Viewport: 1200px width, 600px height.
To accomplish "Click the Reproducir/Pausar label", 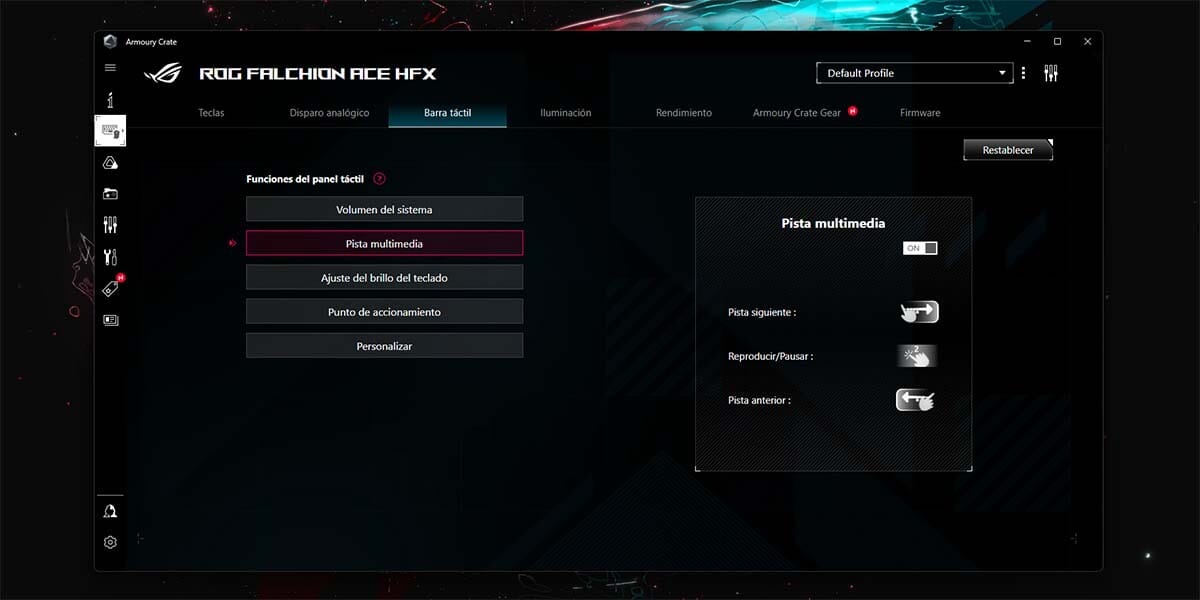I will tap(770, 356).
